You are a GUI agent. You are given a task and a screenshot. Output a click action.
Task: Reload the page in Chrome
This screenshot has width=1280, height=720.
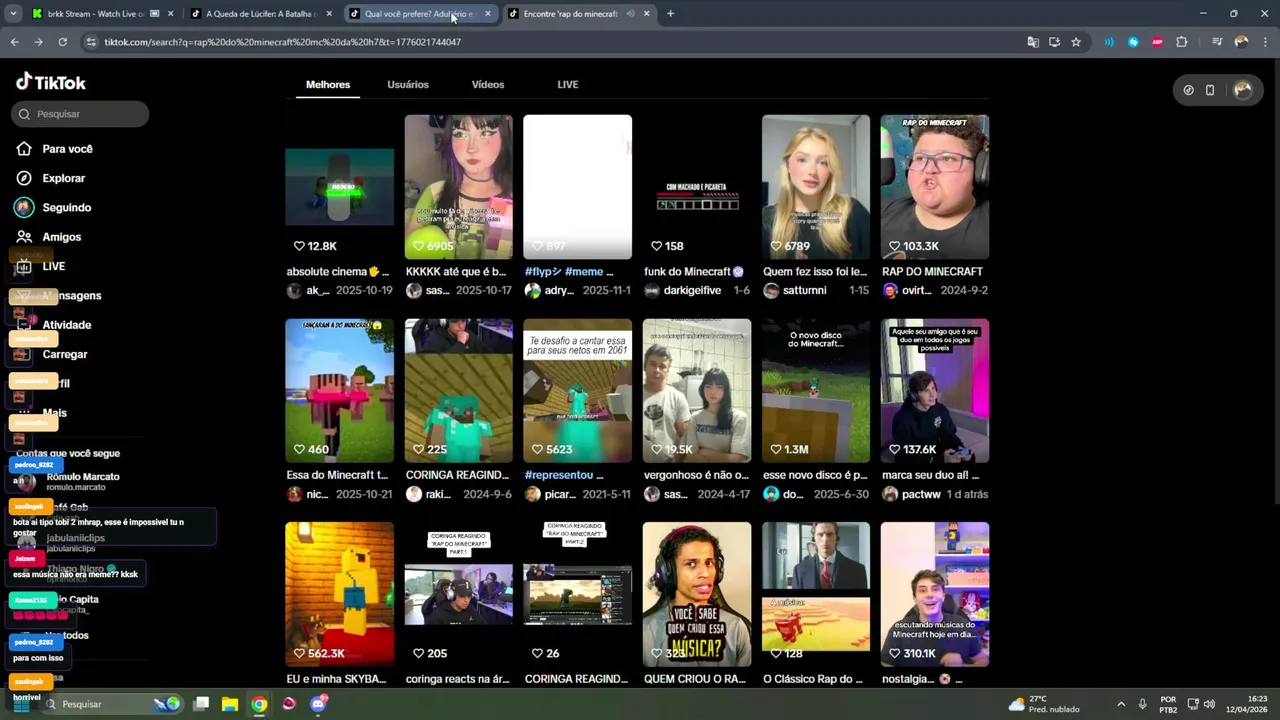pyautogui.click(x=62, y=42)
